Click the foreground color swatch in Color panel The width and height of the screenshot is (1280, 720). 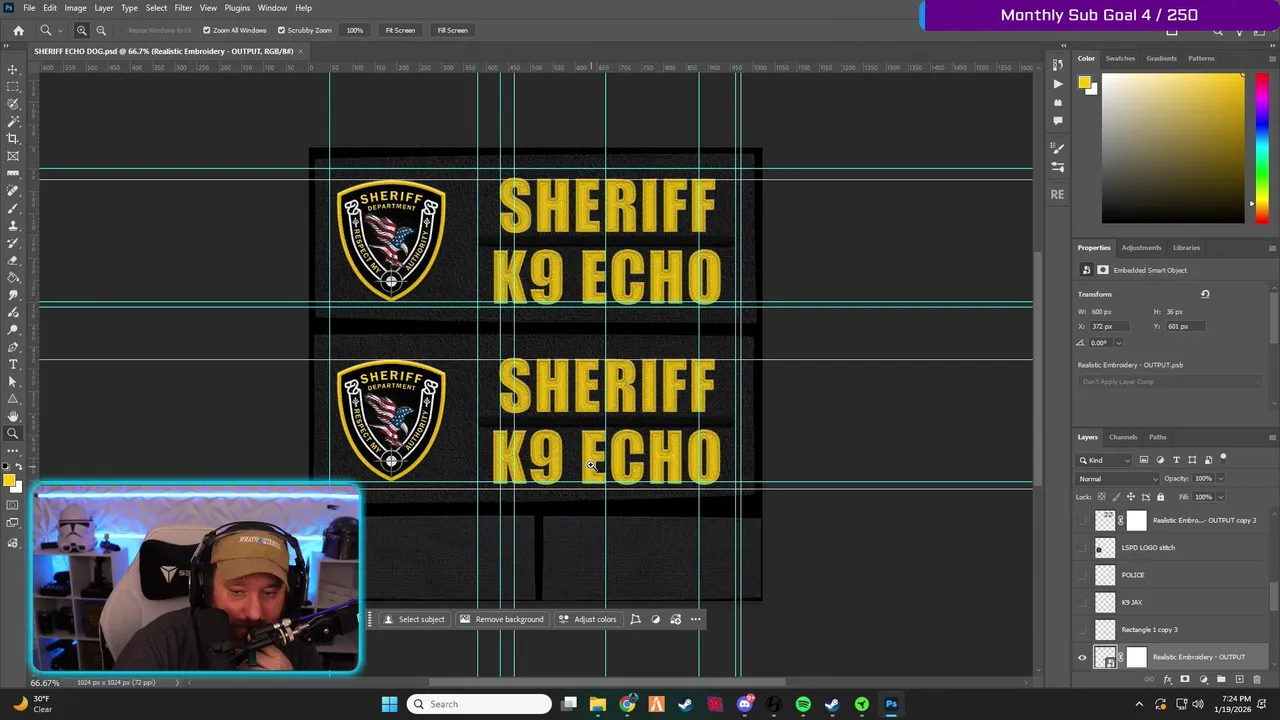1084,83
